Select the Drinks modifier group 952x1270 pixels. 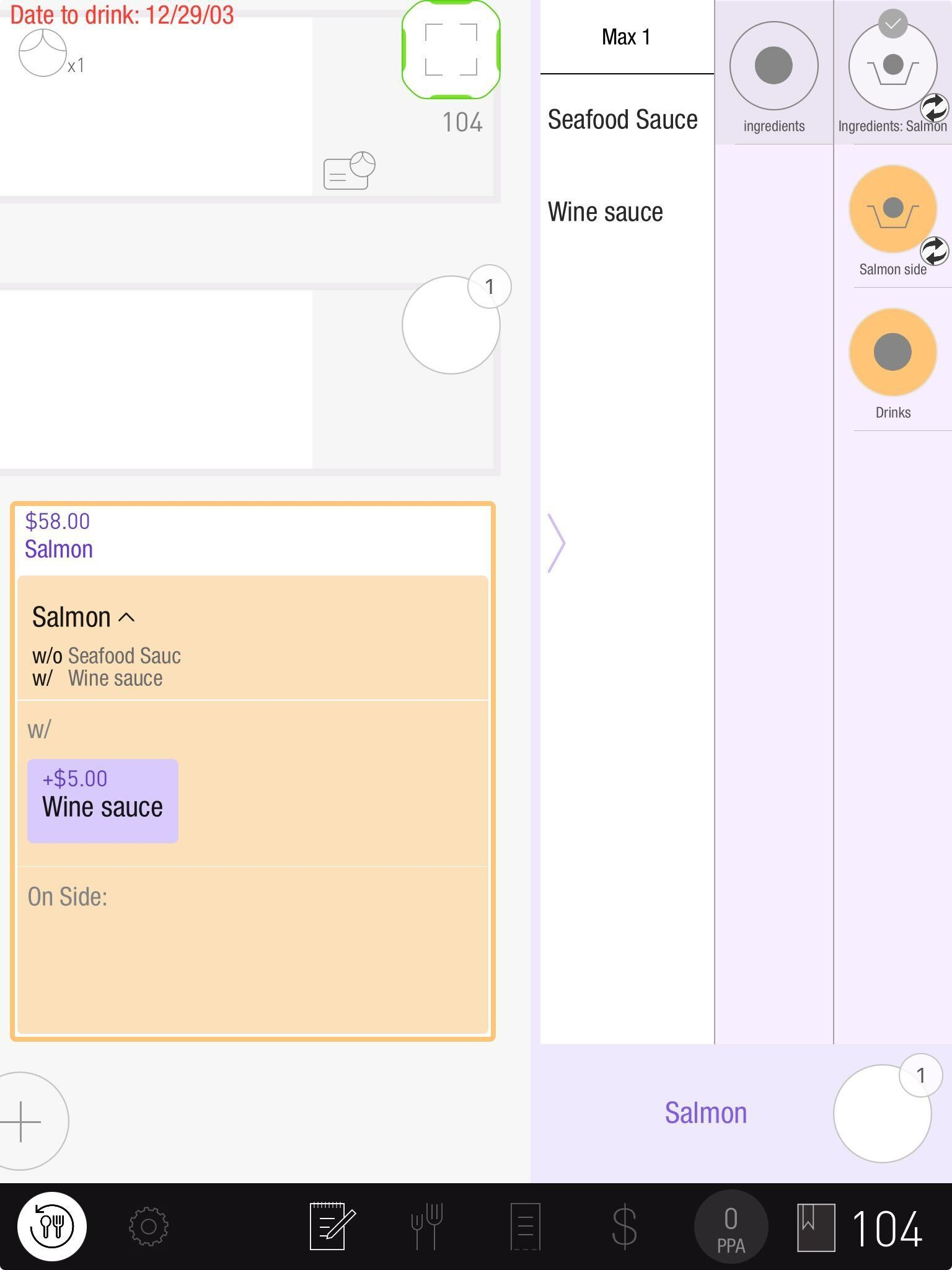coord(892,352)
